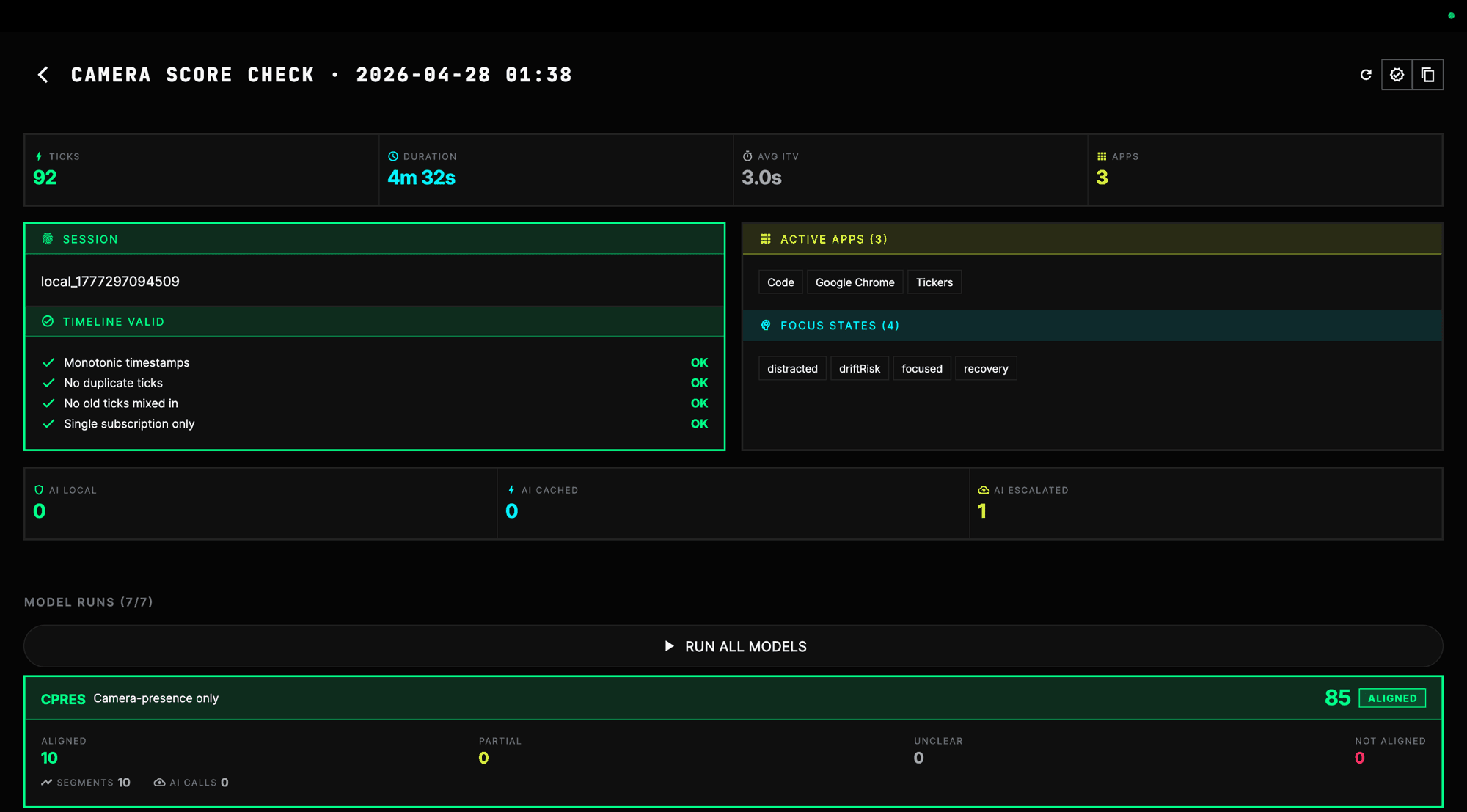
Task: Click the grid icon beside Active Apps
Action: pos(766,239)
